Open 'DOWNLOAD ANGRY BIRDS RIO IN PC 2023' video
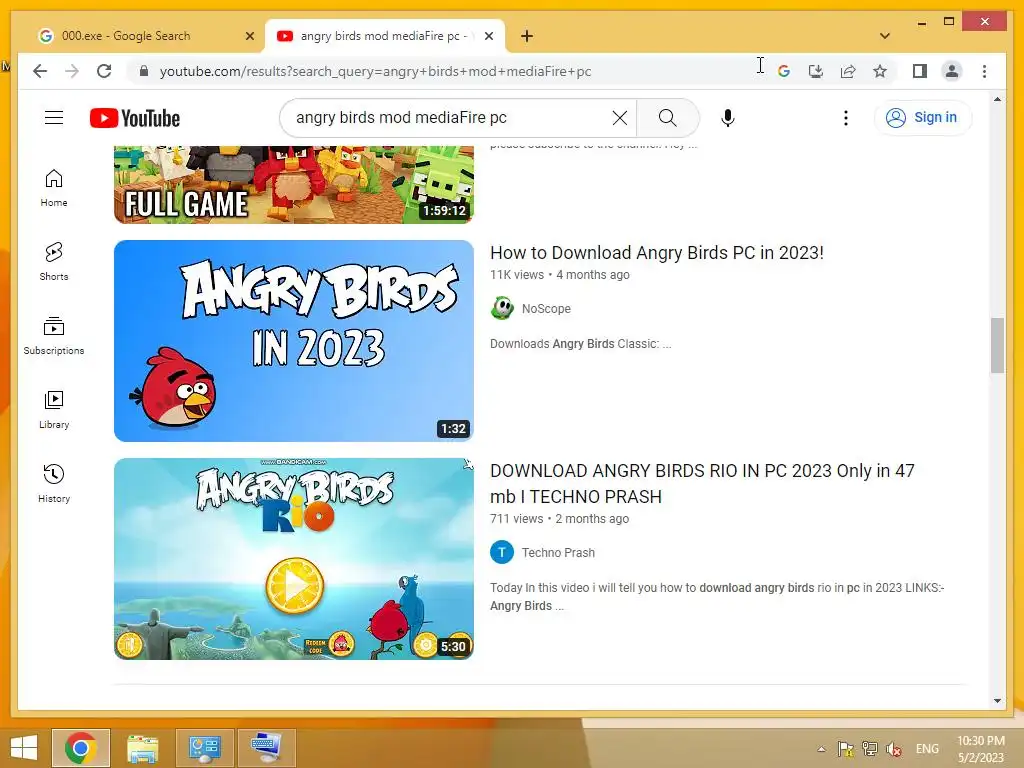The width and height of the screenshot is (1024, 768). (x=702, y=483)
